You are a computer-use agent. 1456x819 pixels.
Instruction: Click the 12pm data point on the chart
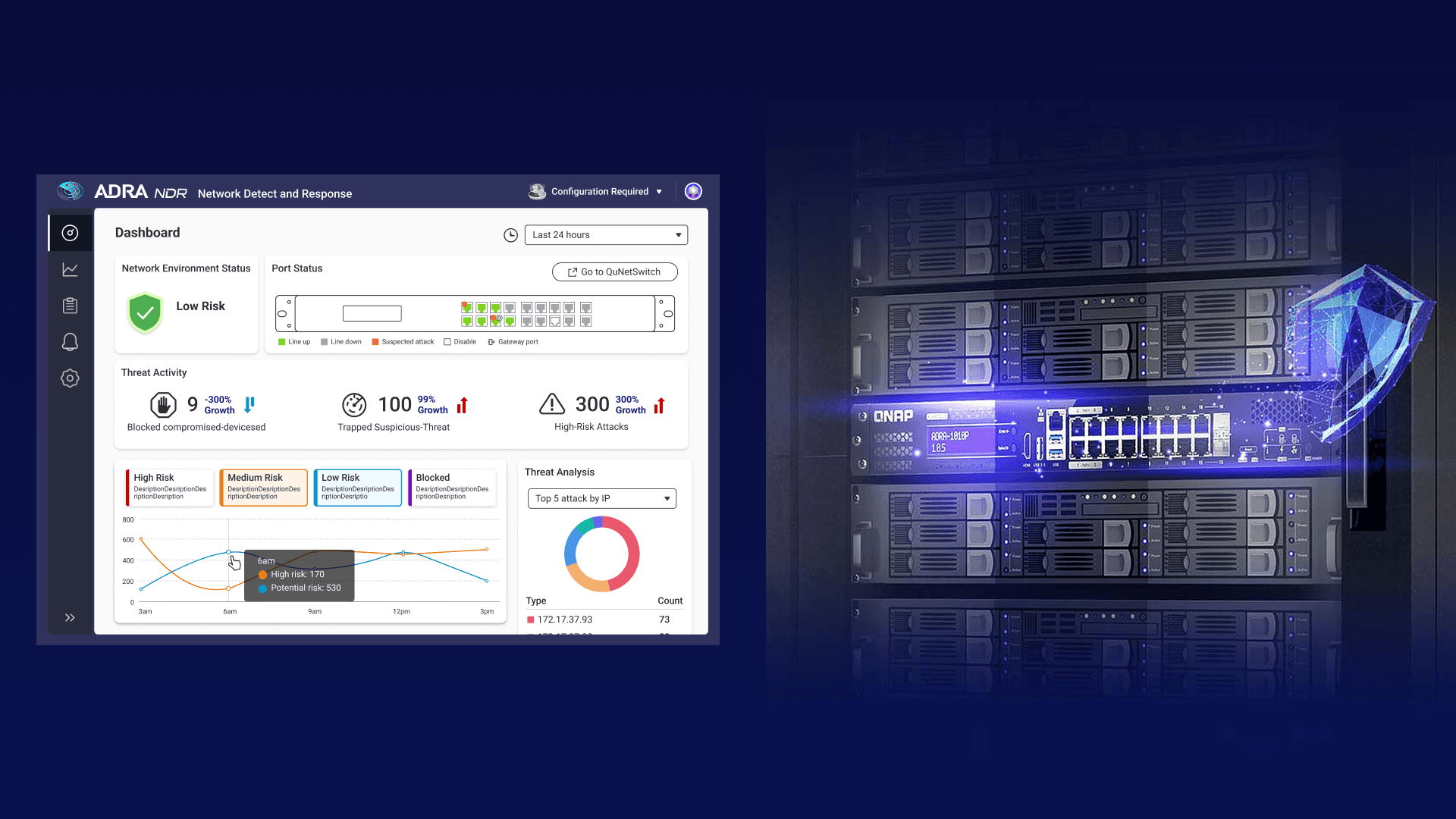click(403, 553)
